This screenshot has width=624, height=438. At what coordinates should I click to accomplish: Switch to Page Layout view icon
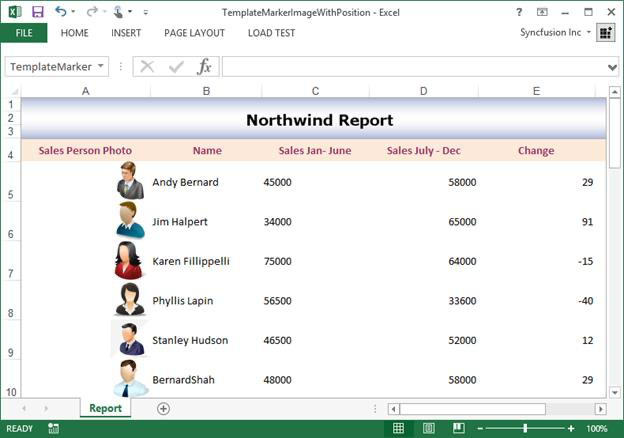pos(428,429)
